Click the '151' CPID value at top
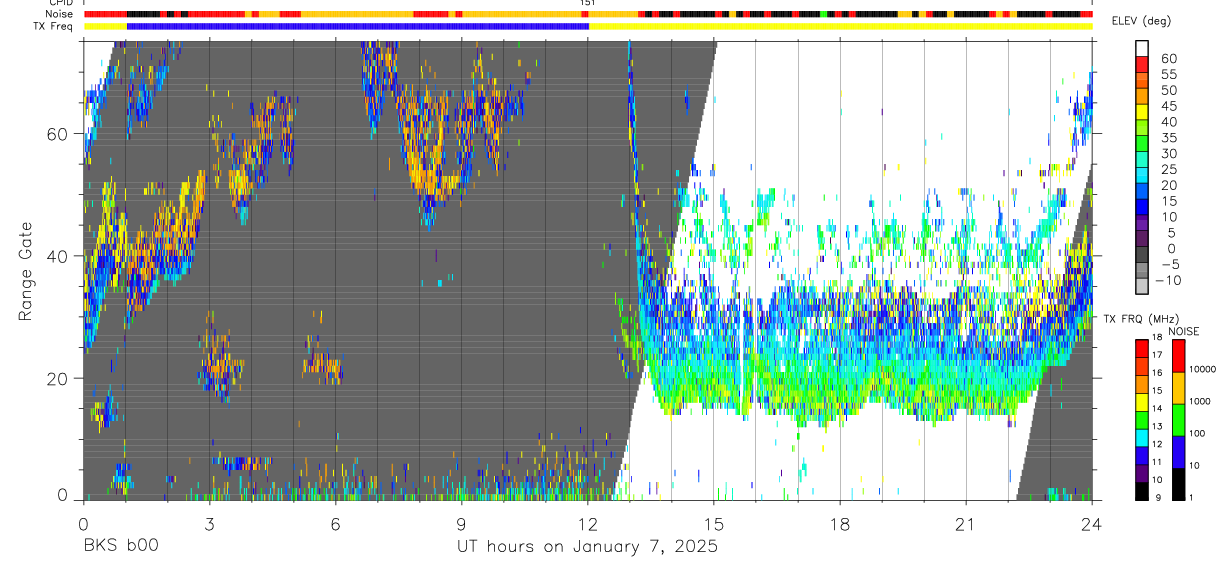This screenshot has width=1228, height=567. [588, 3]
